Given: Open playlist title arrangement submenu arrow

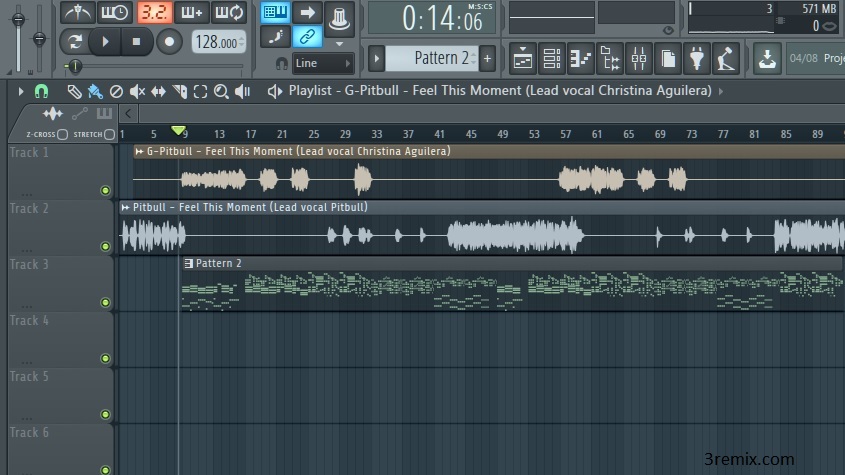Looking at the screenshot, I should tap(721, 91).
